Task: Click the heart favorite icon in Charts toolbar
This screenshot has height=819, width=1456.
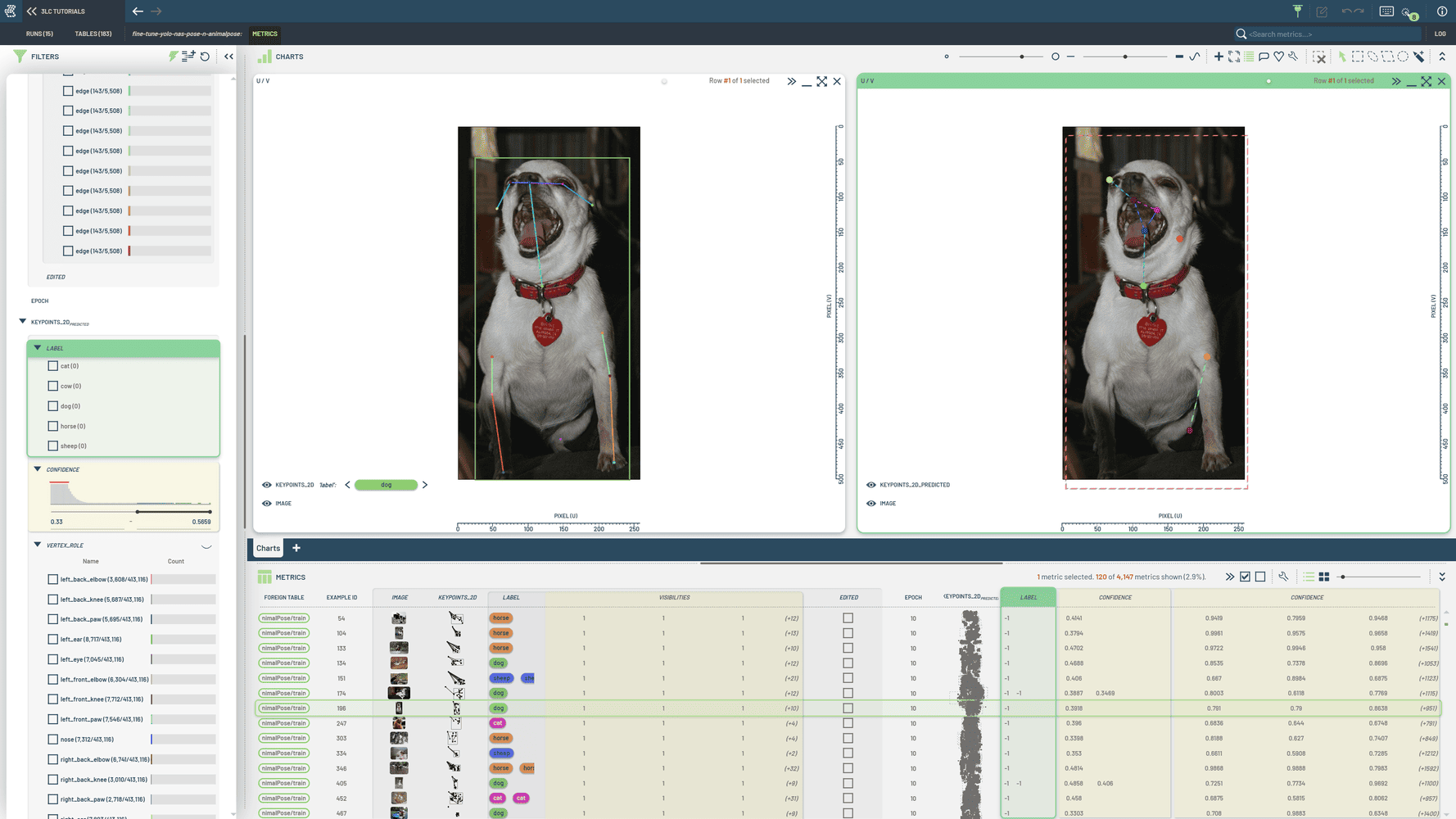Action: [x=1278, y=57]
